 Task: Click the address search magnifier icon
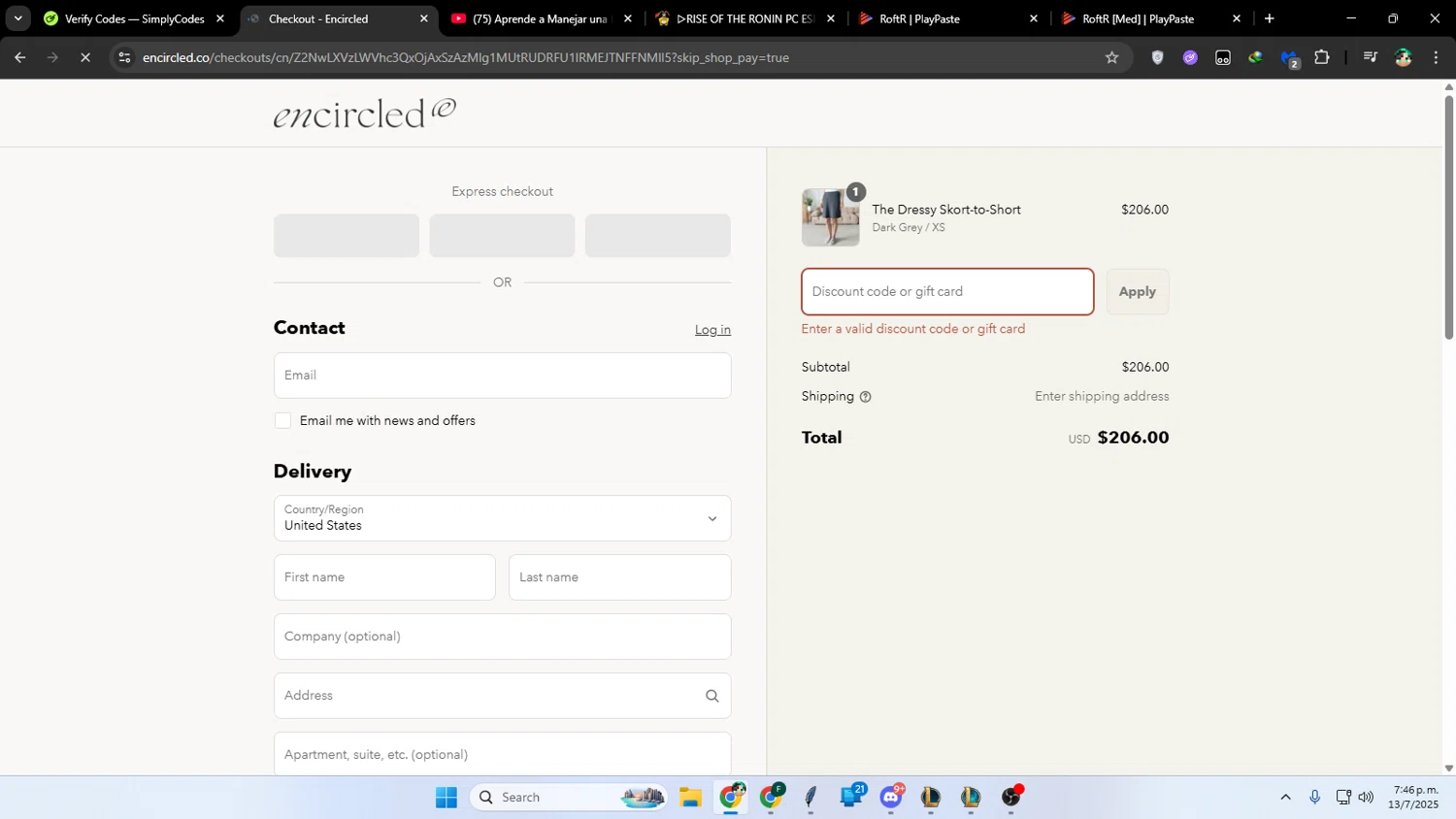(x=711, y=696)
